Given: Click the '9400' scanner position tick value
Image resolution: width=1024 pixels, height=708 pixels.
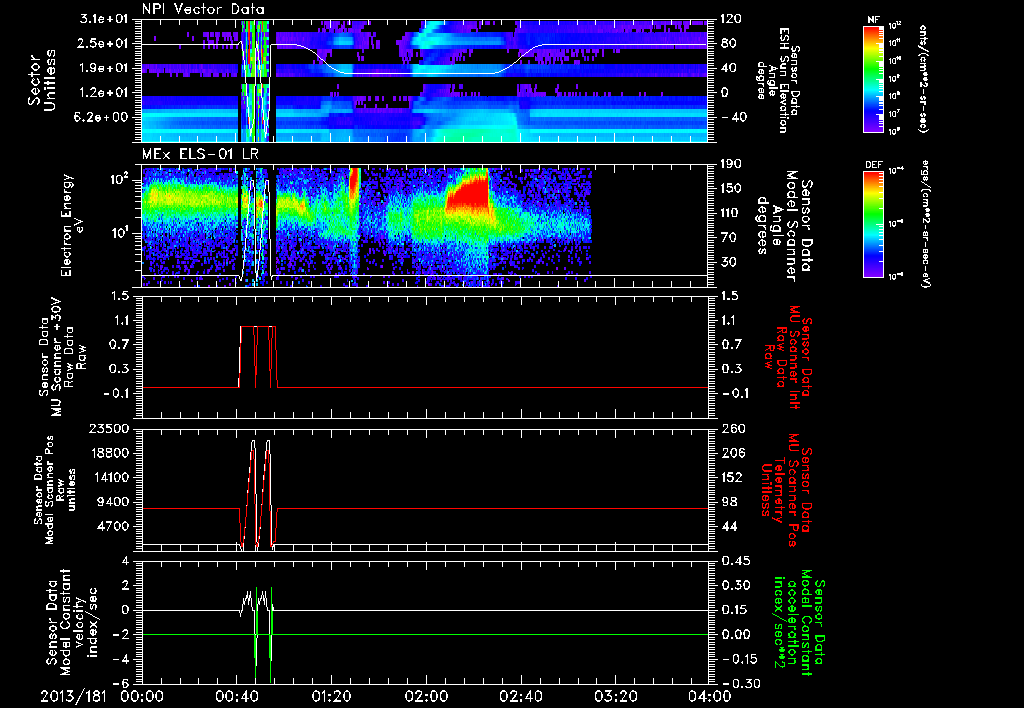Looking at the screenshot, I should (113, 502).
